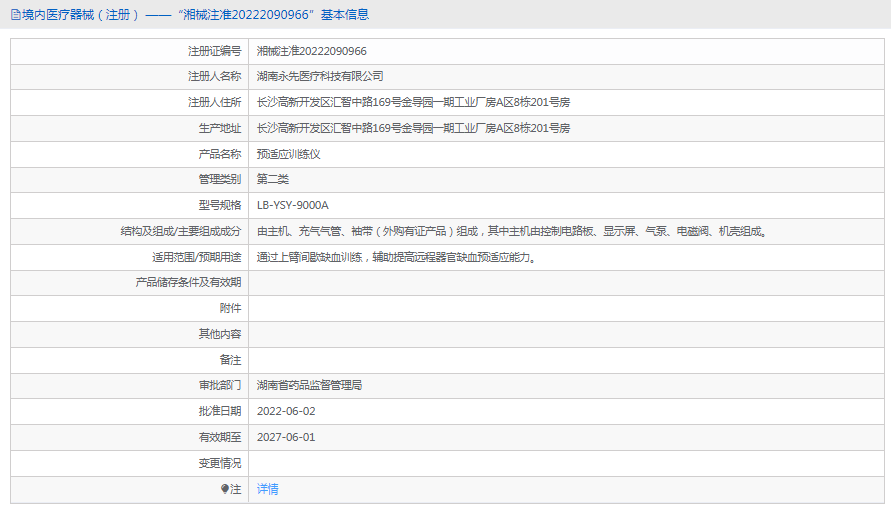Select approving authority 湖南省药品监督管理局
Image resolution: width=891 pixels, height=513 pixels.
coord(309,385)
